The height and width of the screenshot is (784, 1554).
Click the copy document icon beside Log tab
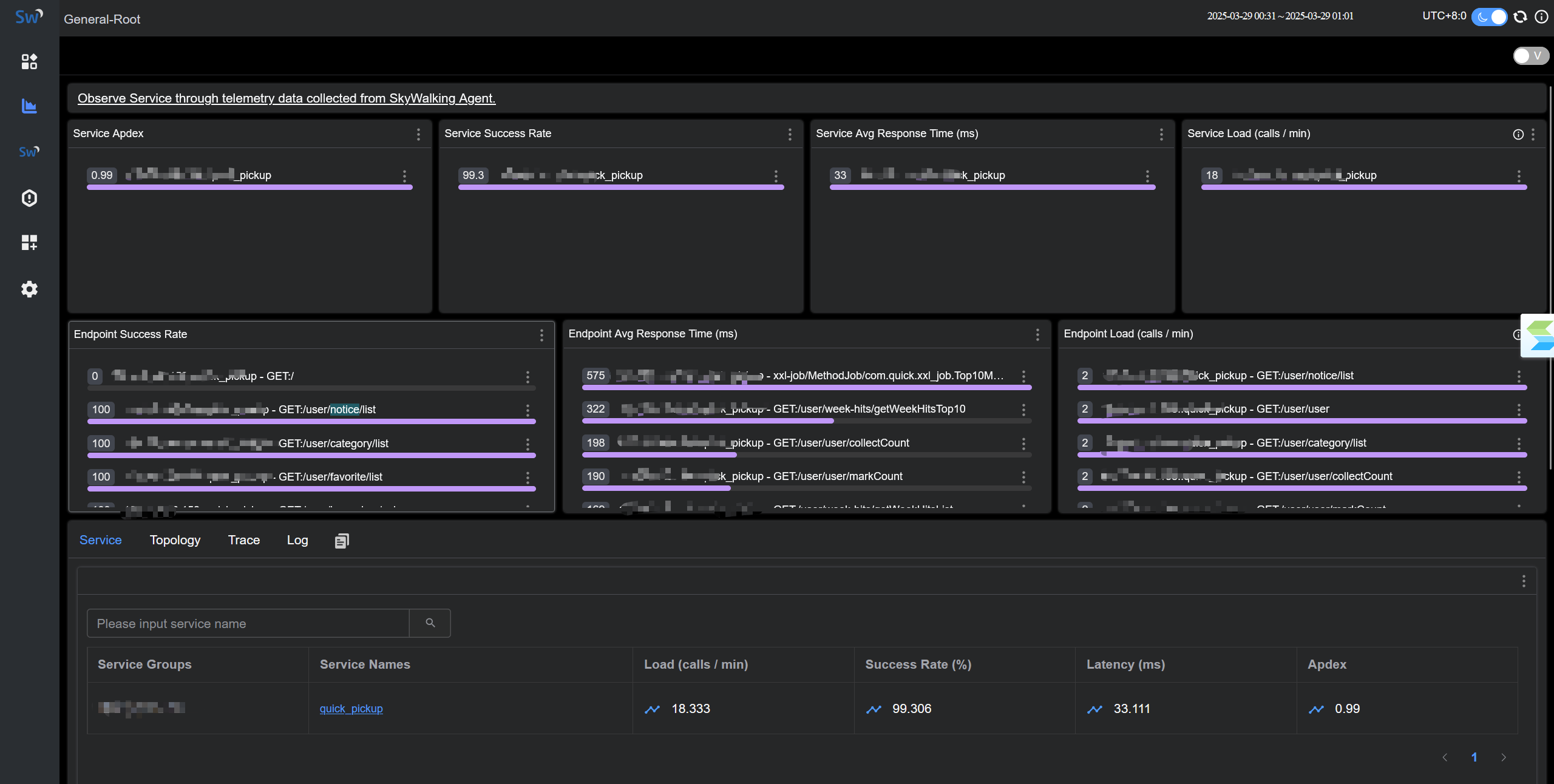coord(342,541)
